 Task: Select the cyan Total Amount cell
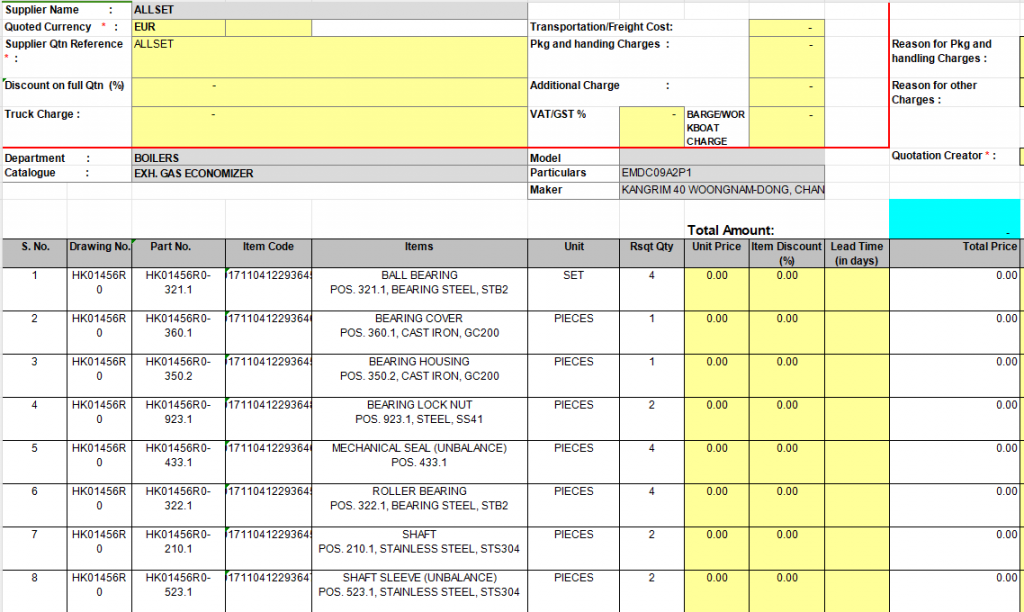click(955, 218)
